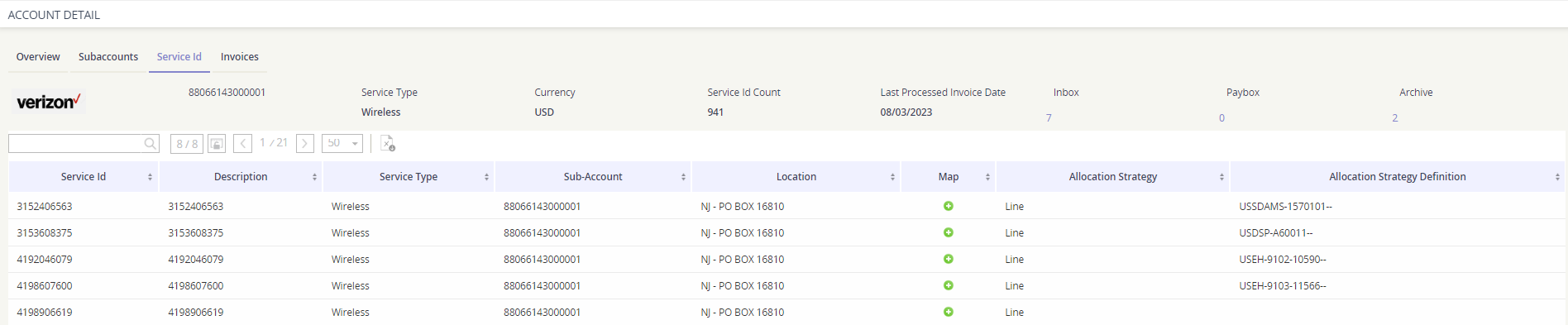The width and height of the screenshot is (1568, 325).
Task: Click Service Id Count value 941
Action: 715,112
